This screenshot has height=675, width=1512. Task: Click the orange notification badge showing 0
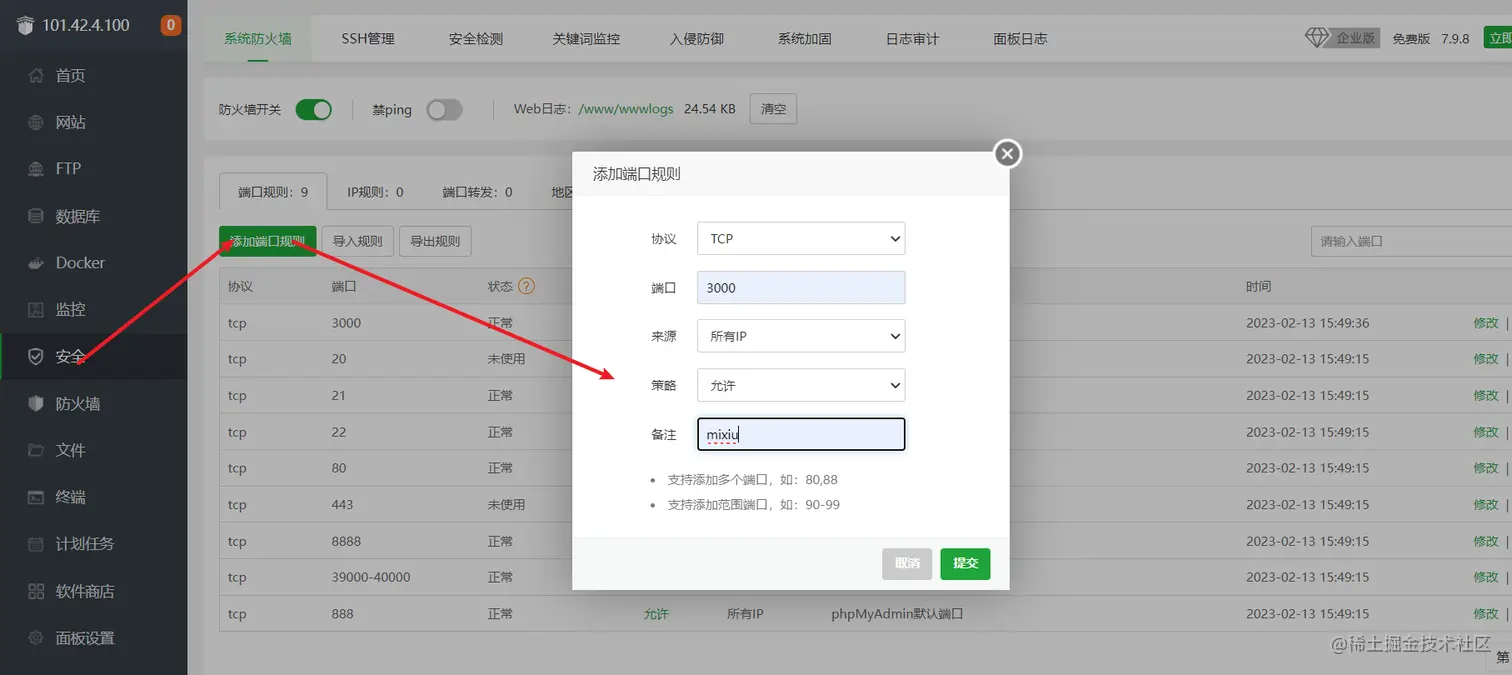tap(171, 25)
